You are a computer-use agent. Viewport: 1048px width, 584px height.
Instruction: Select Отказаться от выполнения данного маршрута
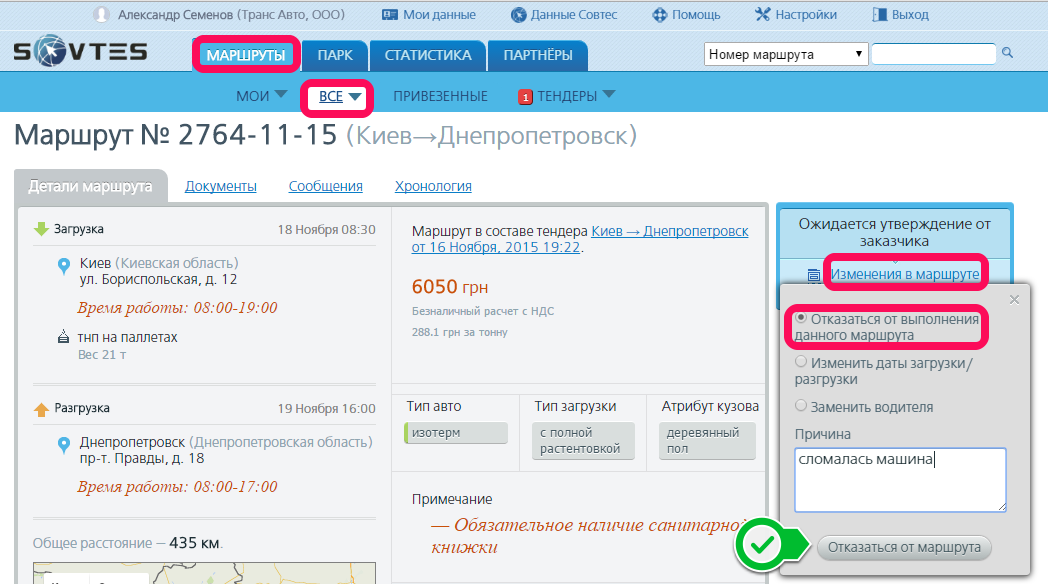click(801, 319)
